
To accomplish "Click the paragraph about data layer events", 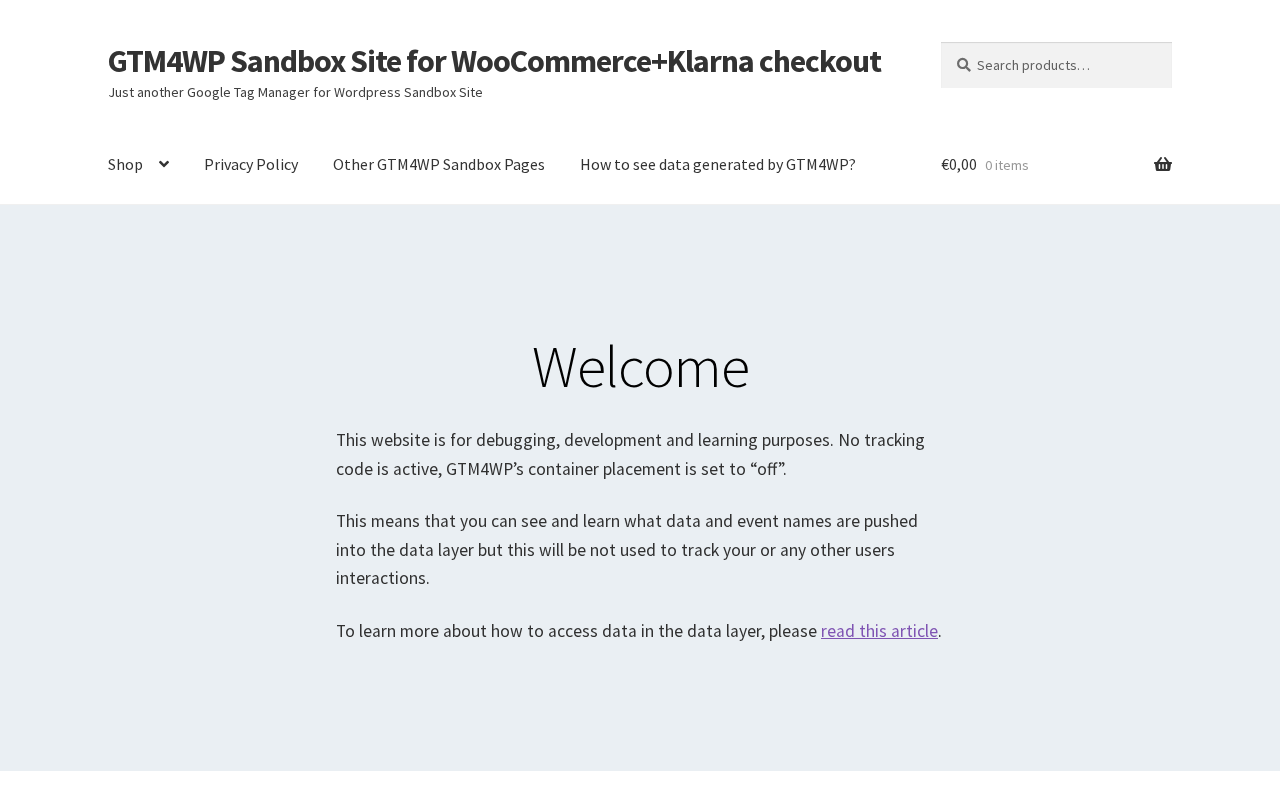I will [x=627, y=549].
